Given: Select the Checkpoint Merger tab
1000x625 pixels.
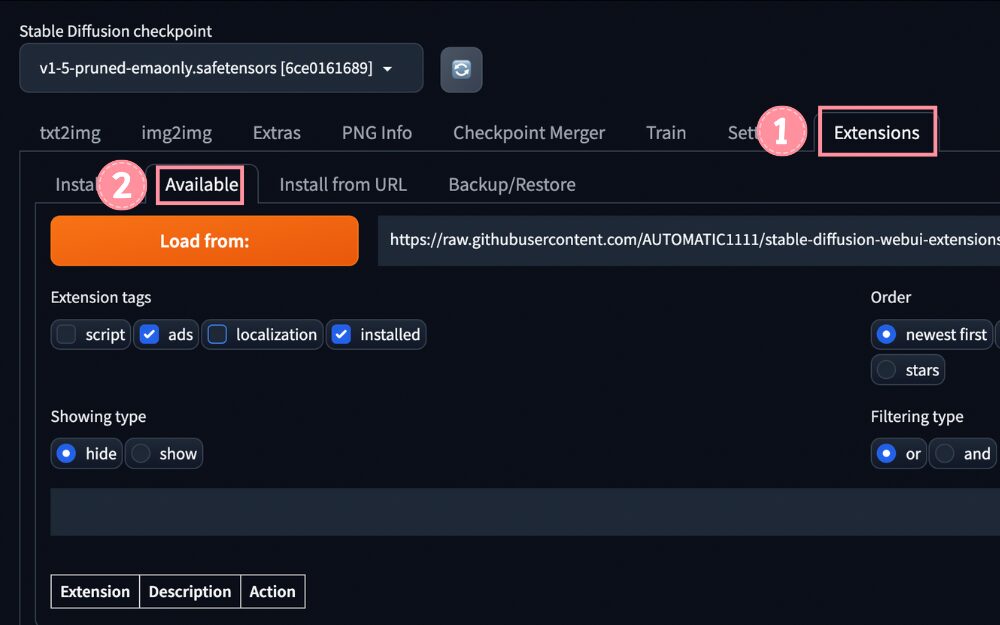Looking at the screenshot, I should pos(529,133).
